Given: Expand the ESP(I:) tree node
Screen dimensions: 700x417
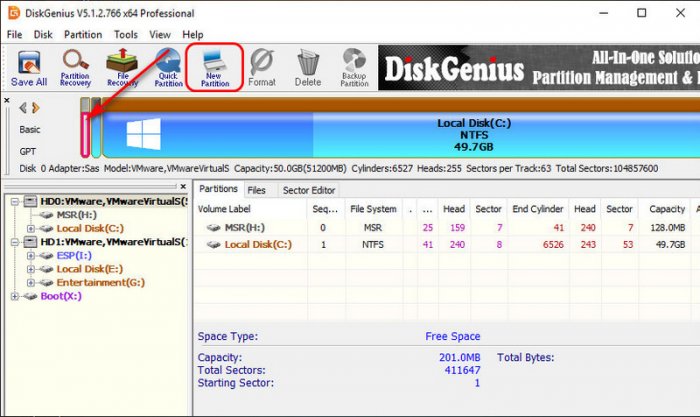Looking at the screenshot, I should click(x=31, y=256).
